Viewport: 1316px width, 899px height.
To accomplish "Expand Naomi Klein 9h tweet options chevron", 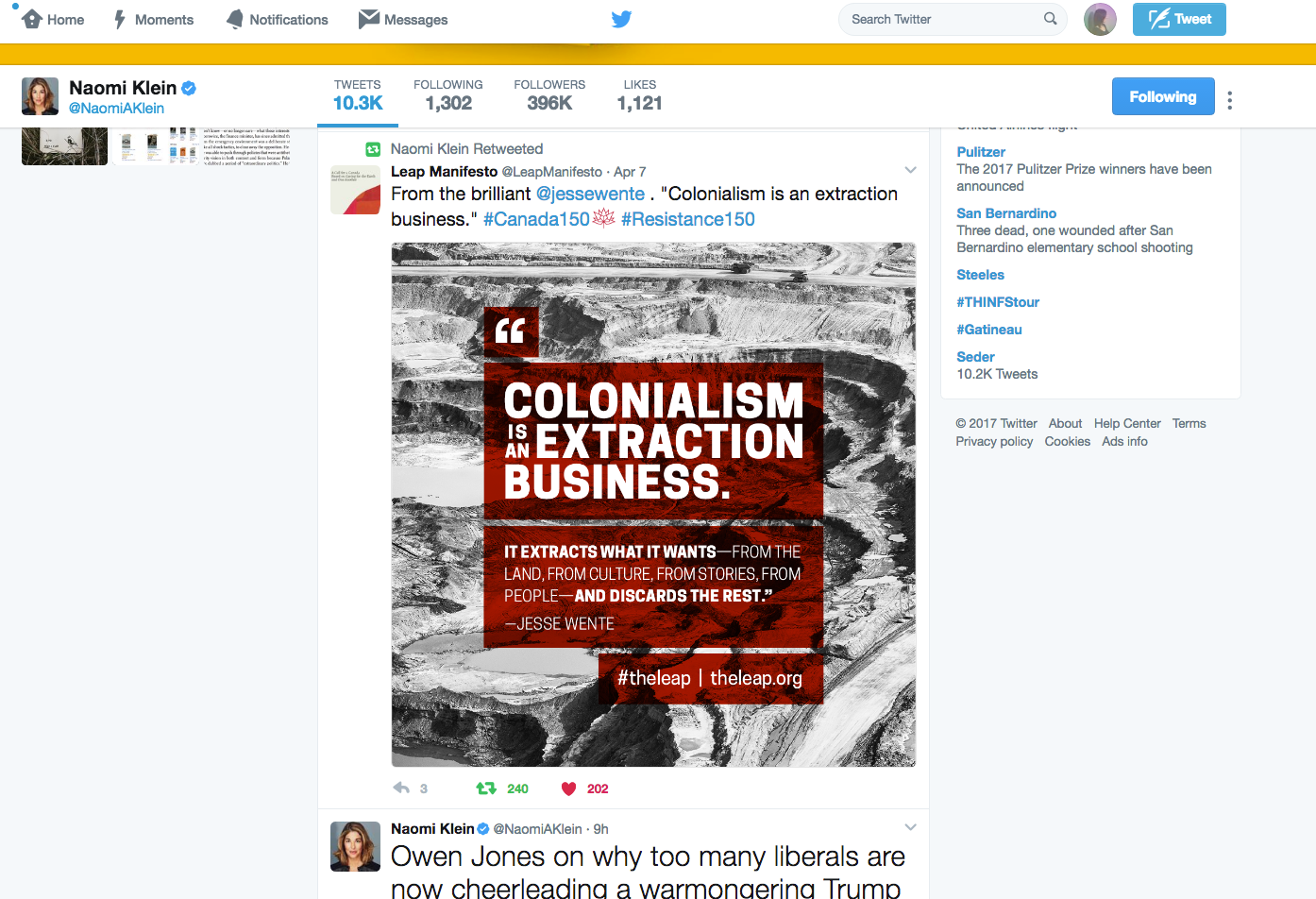I will coord(910,827).
